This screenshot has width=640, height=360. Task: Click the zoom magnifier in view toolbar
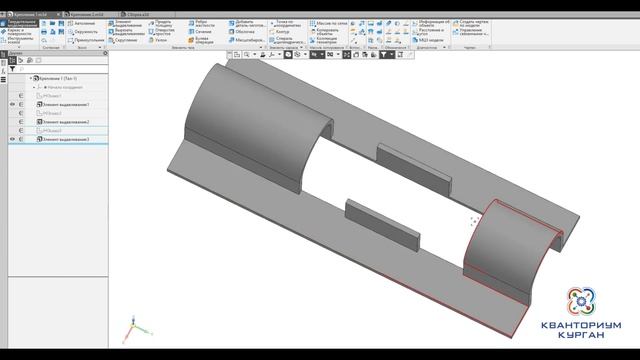247,55
